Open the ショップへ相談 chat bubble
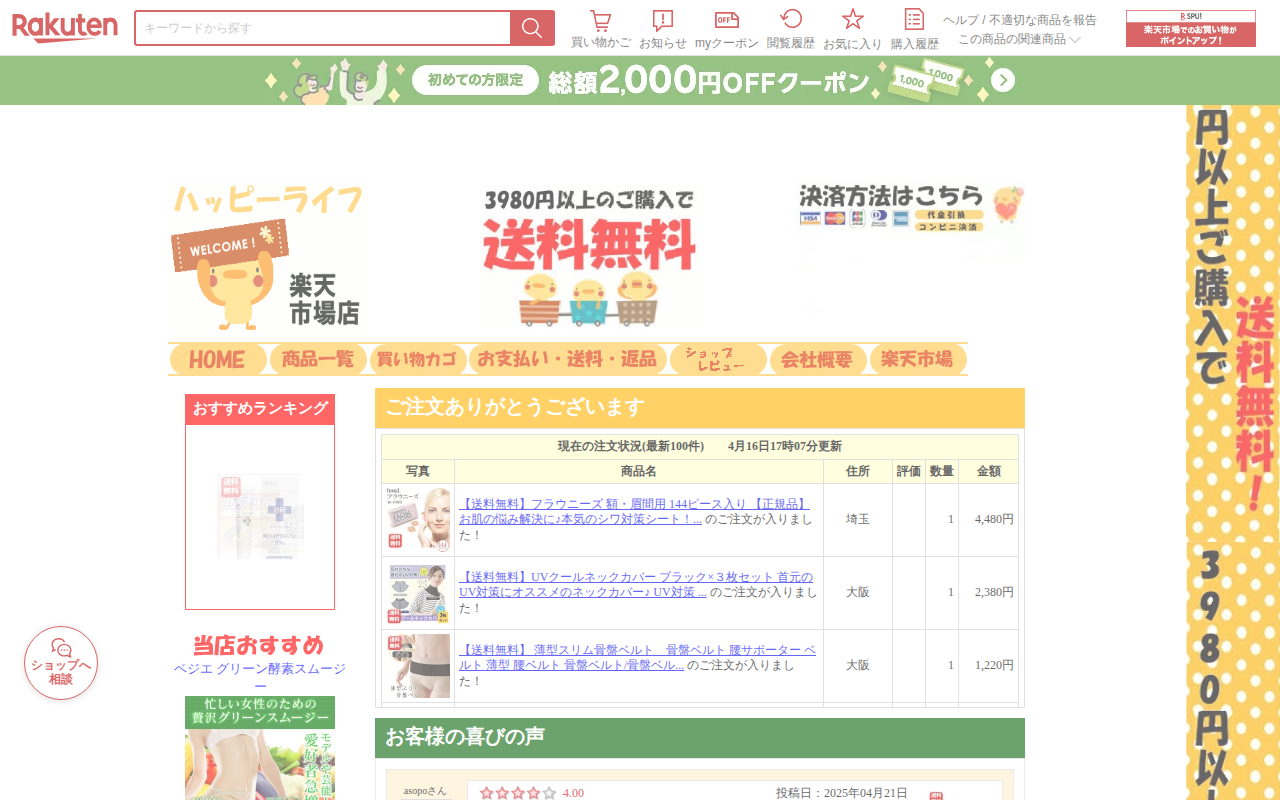The width and height of the screenshot is (1280, 800). pos(61,663)
